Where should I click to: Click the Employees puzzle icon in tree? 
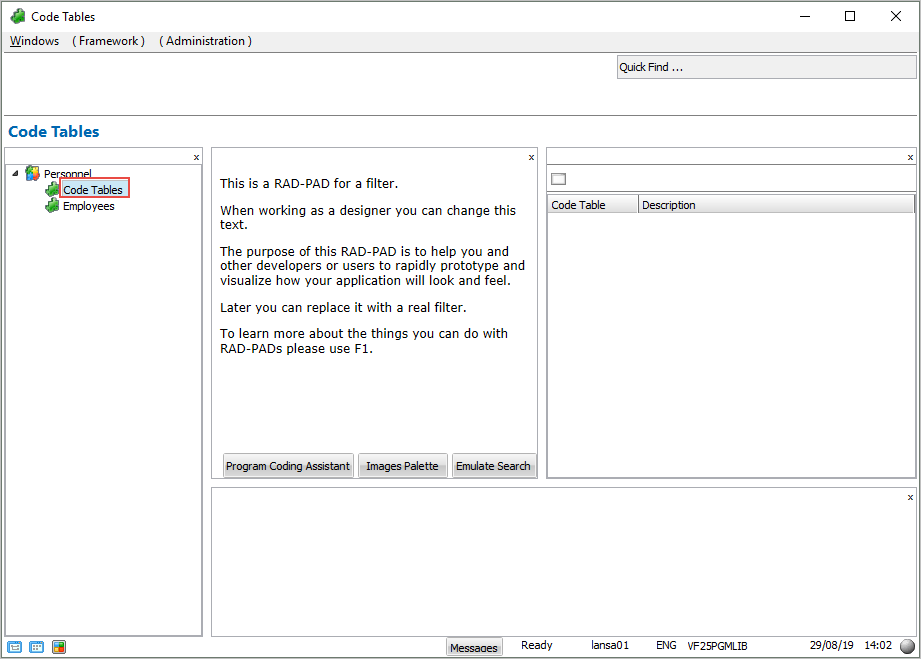[52, 206]
